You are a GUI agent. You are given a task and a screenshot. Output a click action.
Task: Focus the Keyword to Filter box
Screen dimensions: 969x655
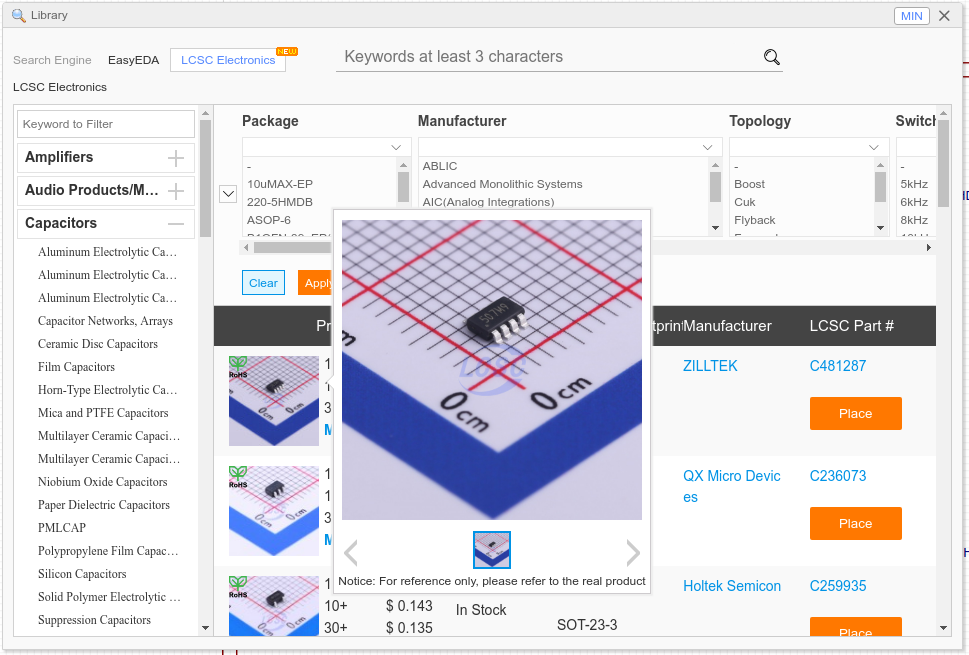click(x=106, y=124)
